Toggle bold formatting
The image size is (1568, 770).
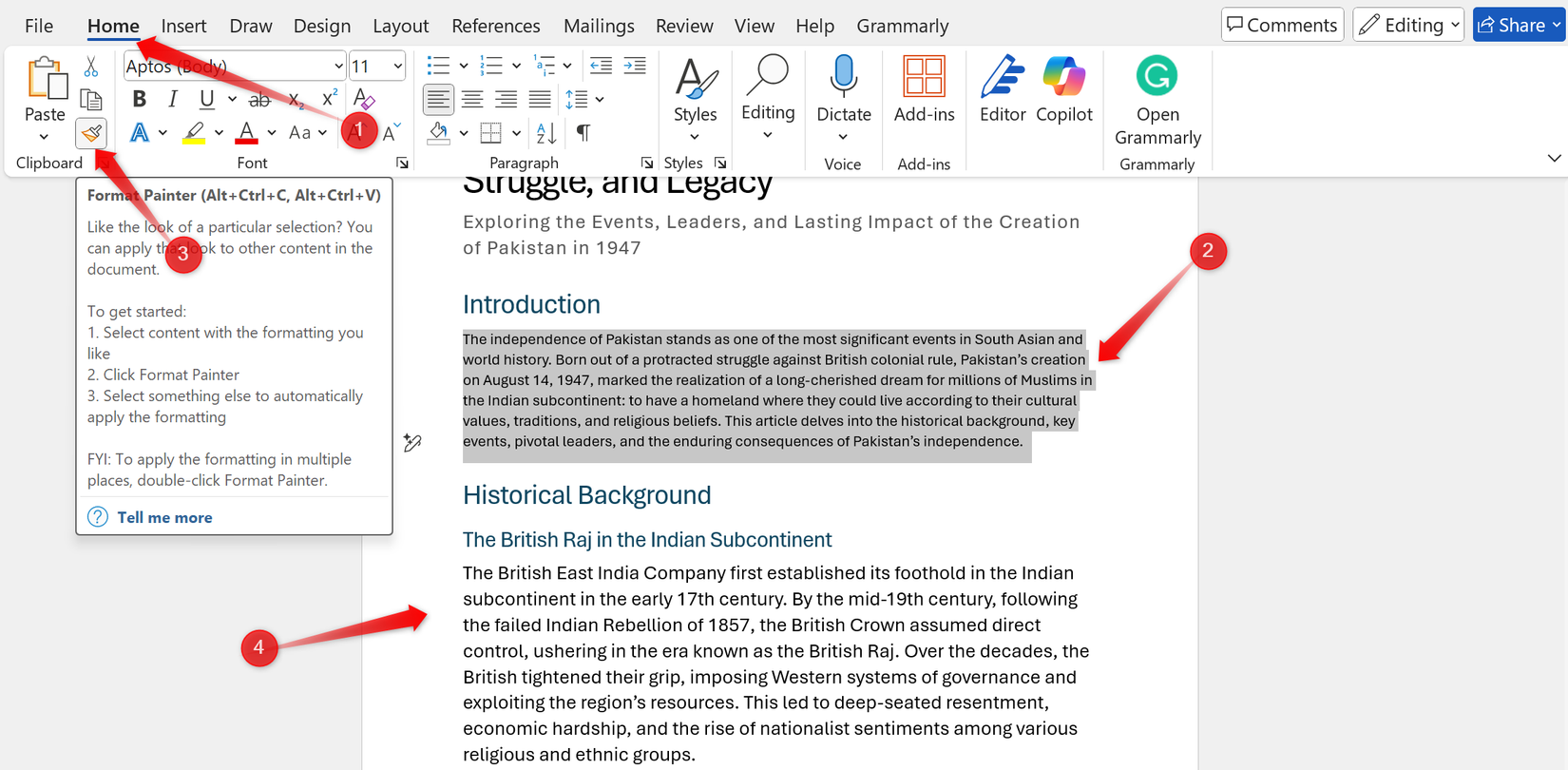(140, 99)
